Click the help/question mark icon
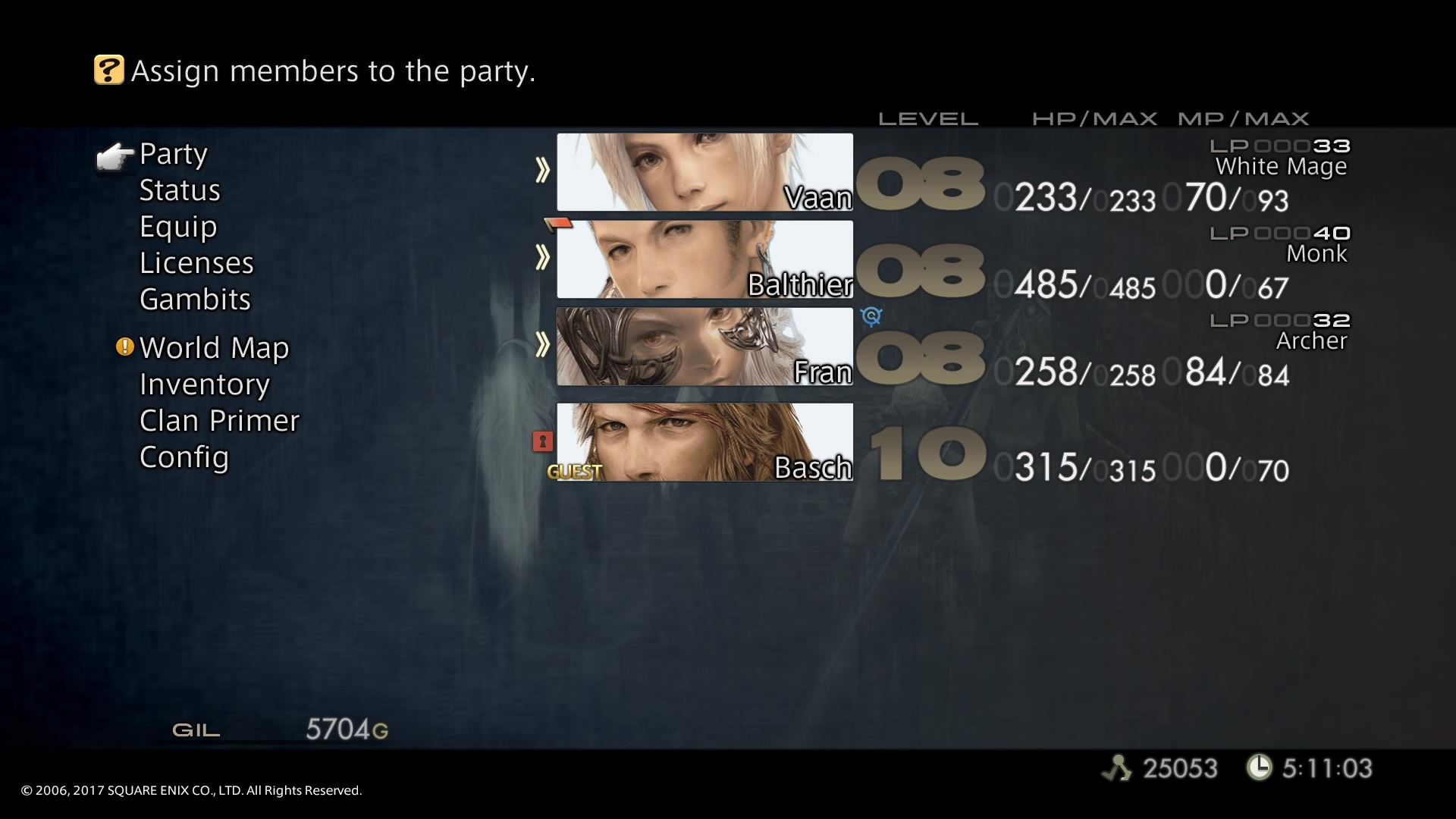The image size is (1456, 819). click(x=108, y=70)
